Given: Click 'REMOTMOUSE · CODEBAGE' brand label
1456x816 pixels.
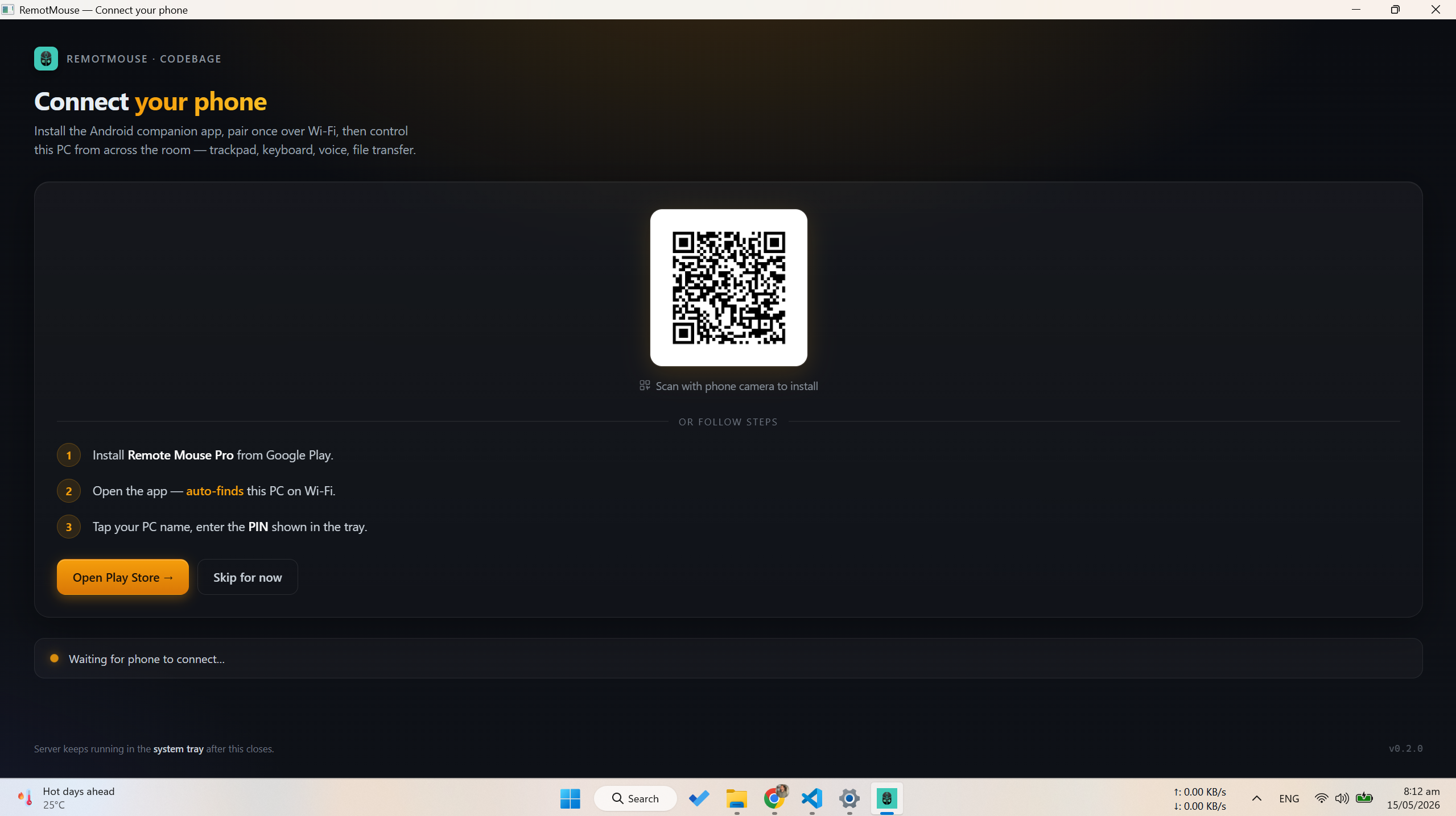Looking at the screenshot, I should [x=144, y=59].
